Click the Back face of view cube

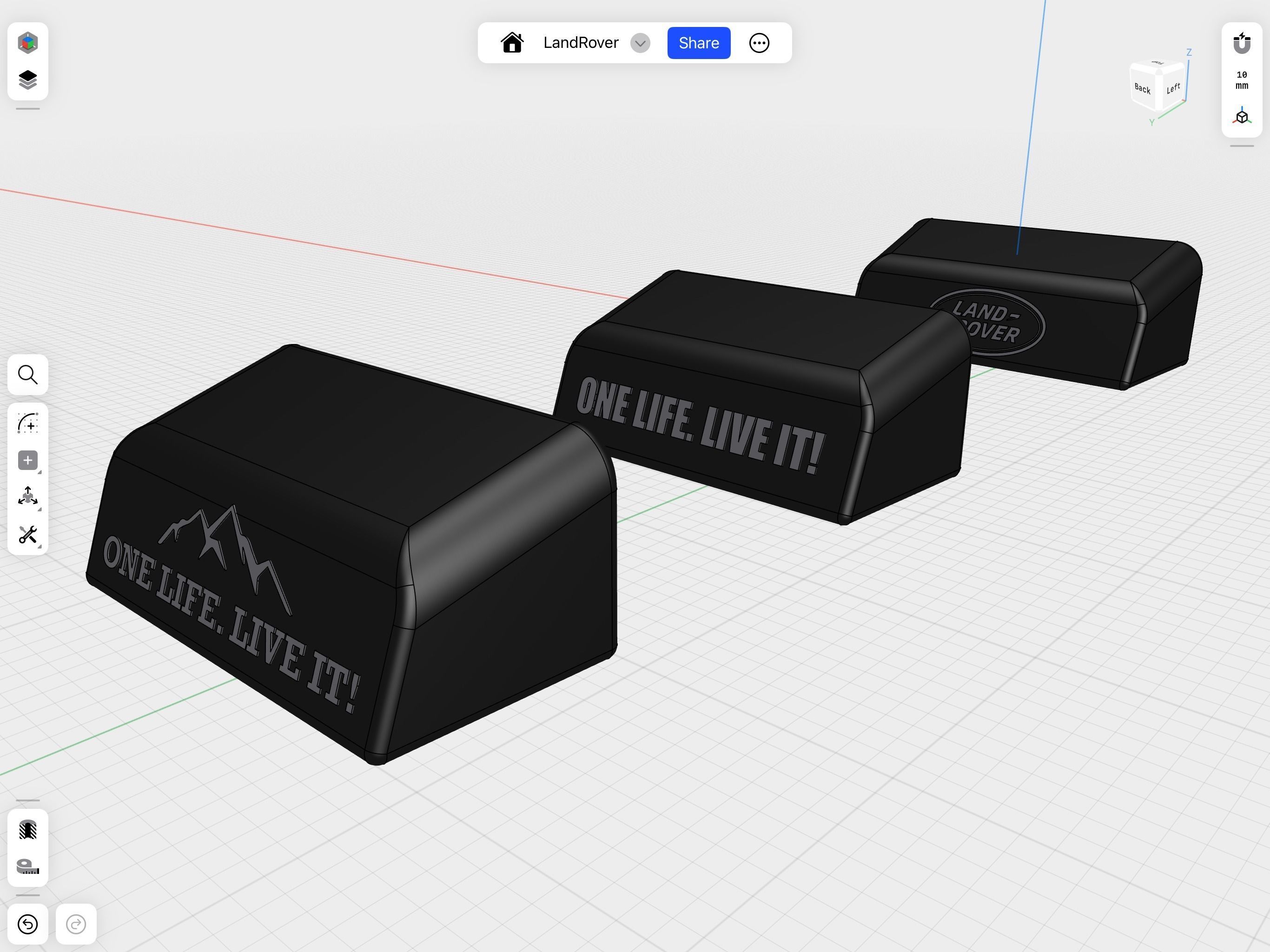point(1143,88)
